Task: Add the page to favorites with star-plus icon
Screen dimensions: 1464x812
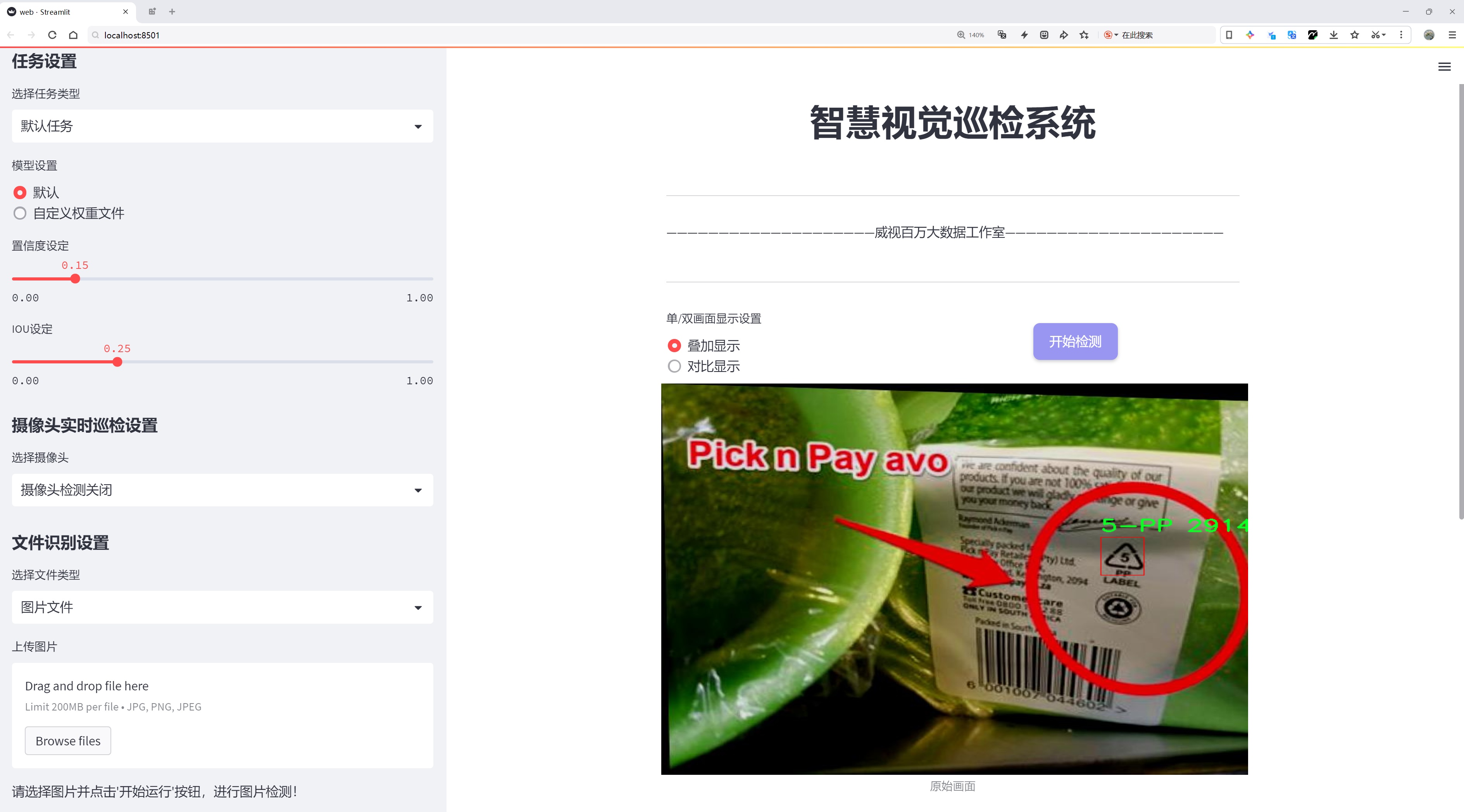Action: 1085,34
